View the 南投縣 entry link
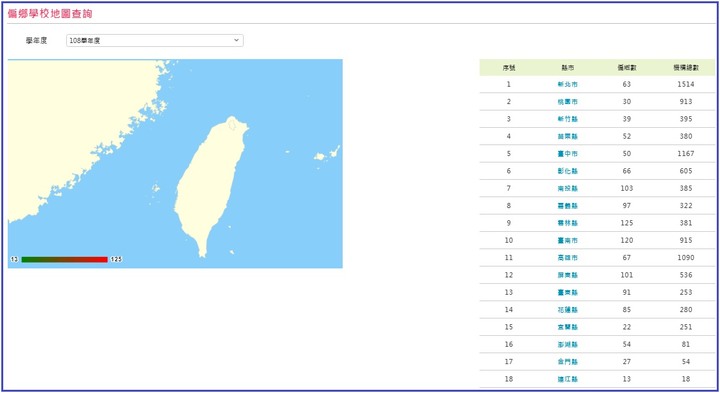This screenshot has width=720, height=393. (568, 188)
